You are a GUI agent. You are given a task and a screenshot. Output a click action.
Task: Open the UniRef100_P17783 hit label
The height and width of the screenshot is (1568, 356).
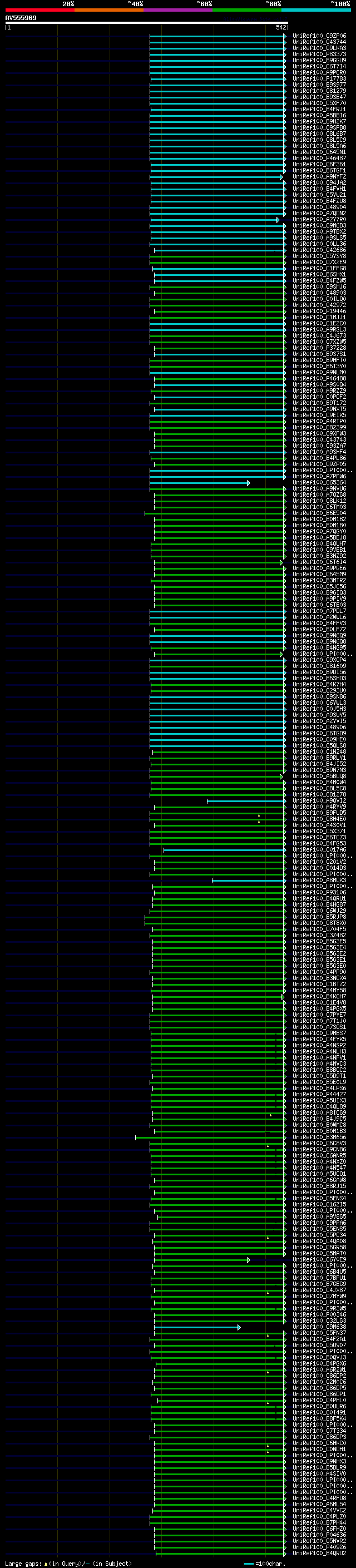coord(319,78)
